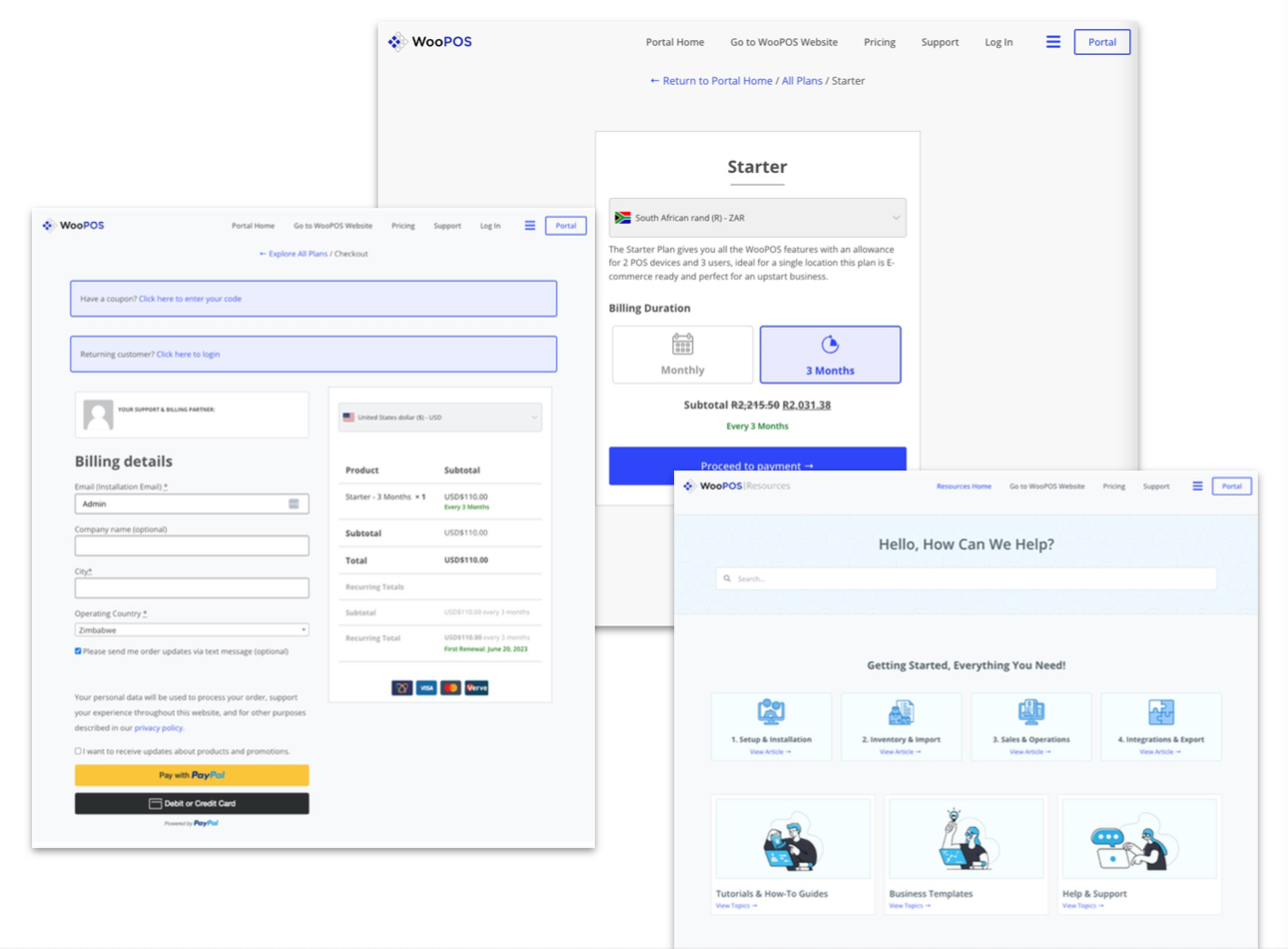
Task: Open the Operating Country Zimbabwe dropdown
Action: (x=191, y=630)
